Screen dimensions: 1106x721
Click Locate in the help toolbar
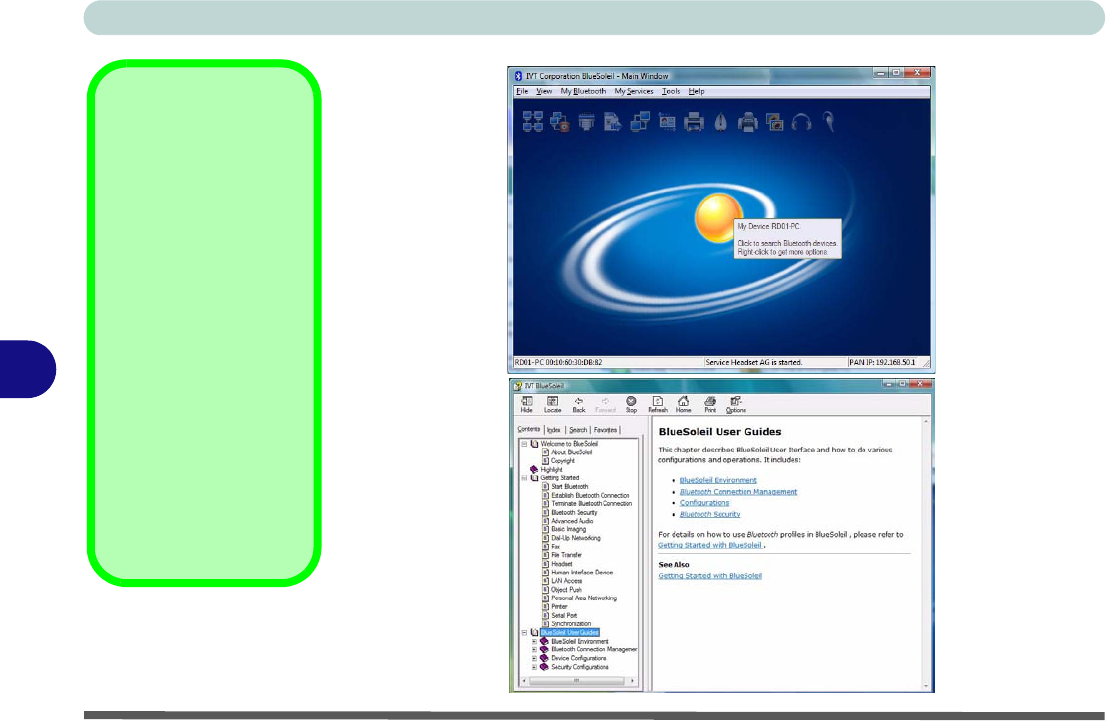(552, 404)
